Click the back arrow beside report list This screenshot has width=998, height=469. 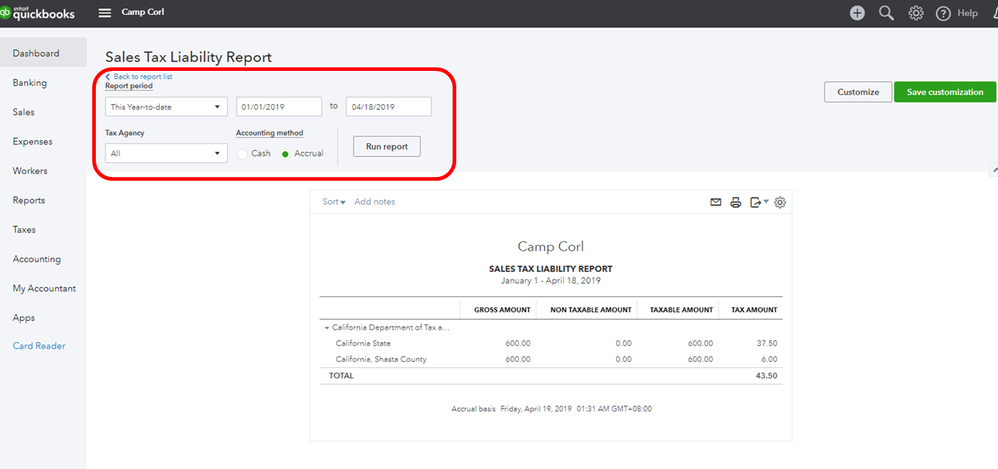point(108,76)
